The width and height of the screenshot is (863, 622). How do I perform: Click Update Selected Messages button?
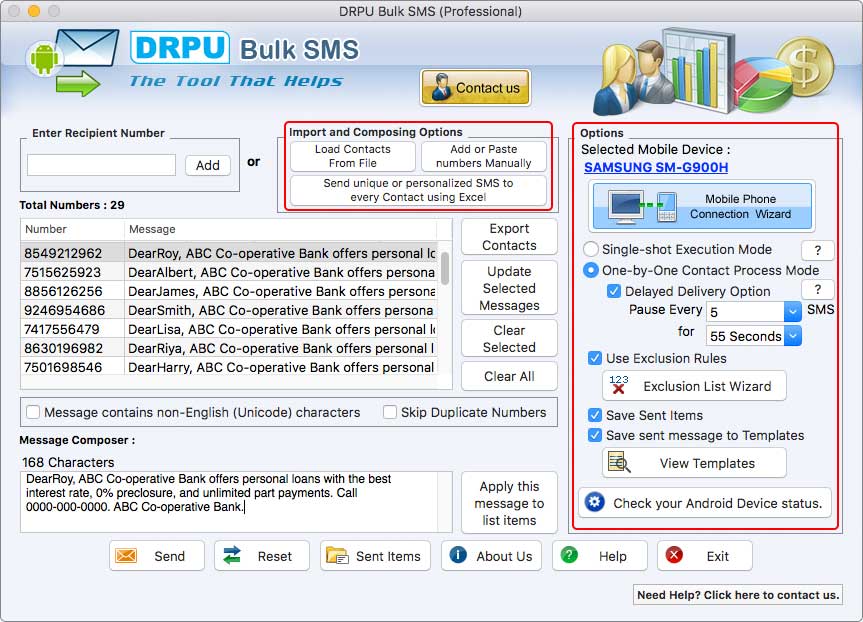pos(509,288)
